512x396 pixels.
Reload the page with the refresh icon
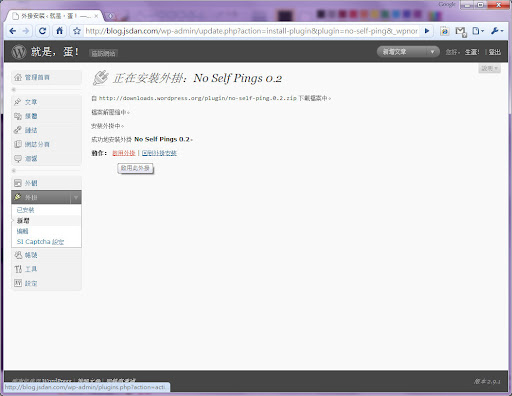point(42,31)
